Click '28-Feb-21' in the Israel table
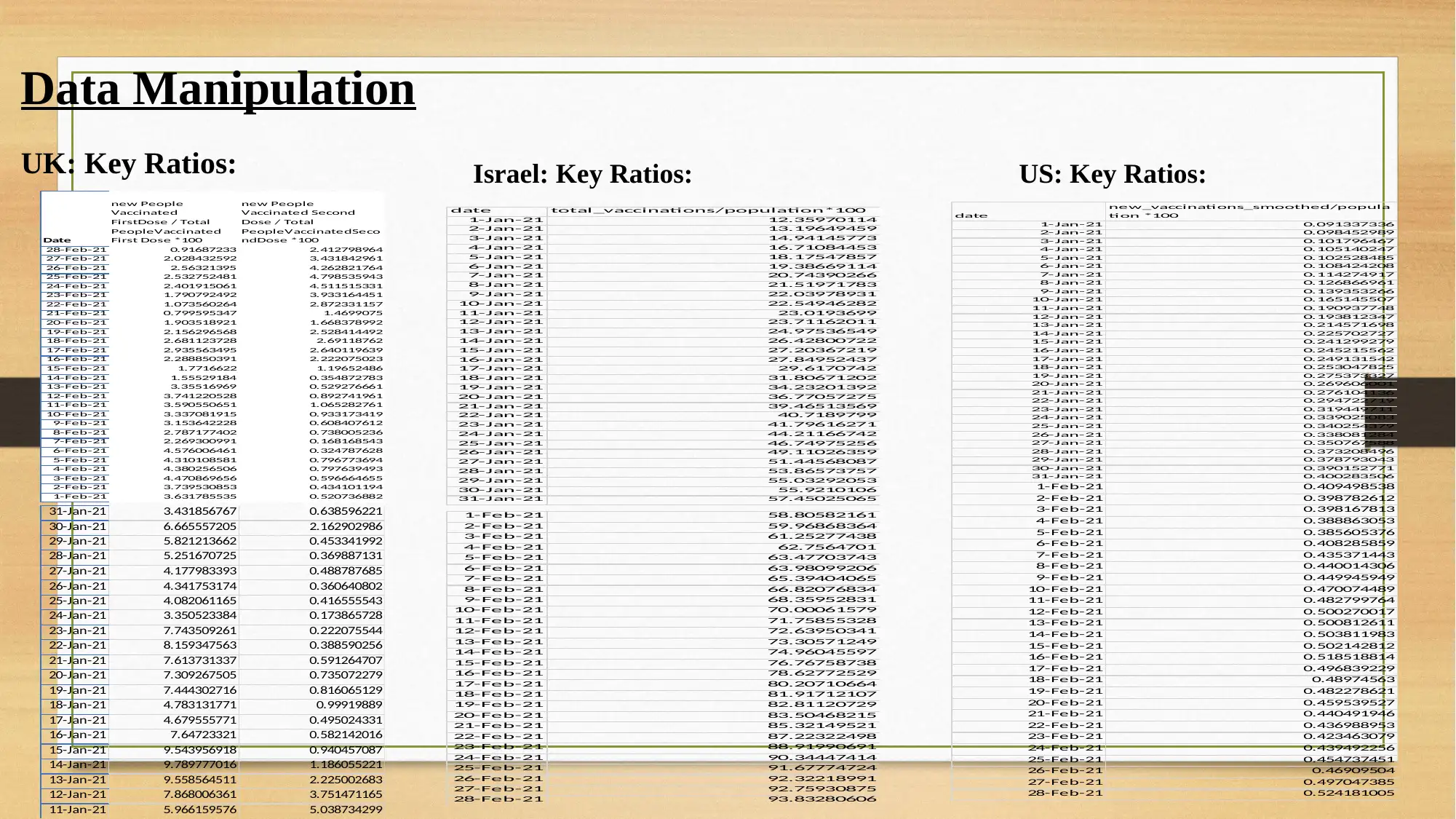 tap(498, 799)
